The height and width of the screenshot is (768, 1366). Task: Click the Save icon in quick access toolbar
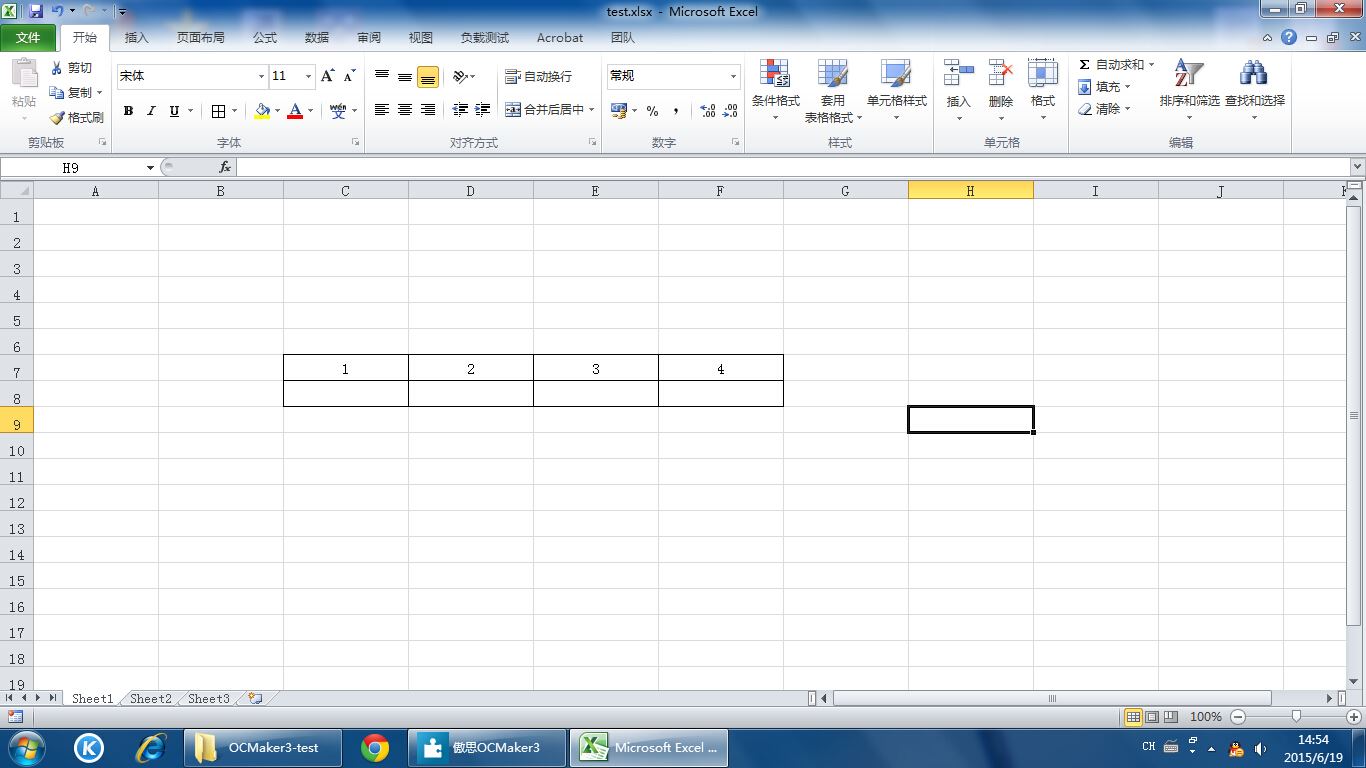pyautogui.click(x=36, y=11)
